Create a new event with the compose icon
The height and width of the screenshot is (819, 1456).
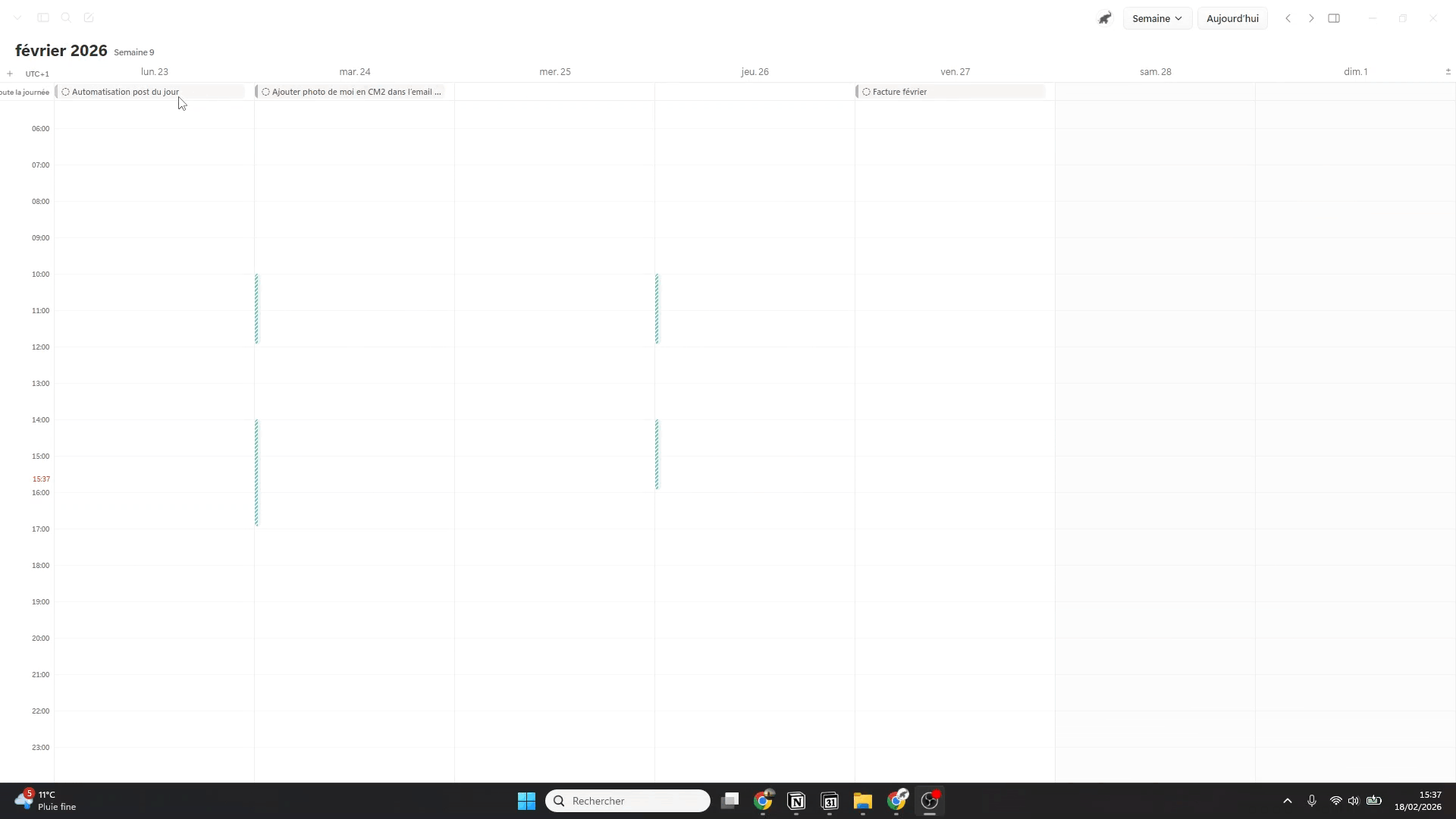89,17
